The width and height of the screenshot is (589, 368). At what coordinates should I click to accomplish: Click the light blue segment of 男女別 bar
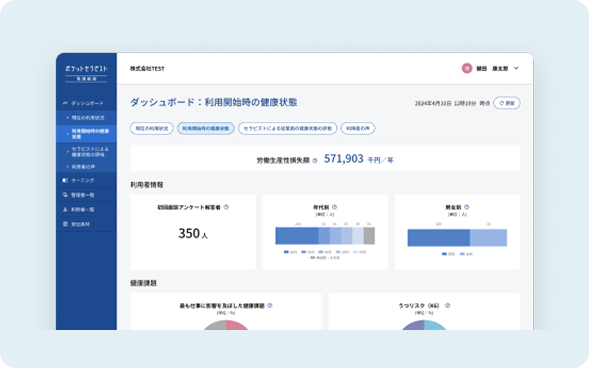488,238
